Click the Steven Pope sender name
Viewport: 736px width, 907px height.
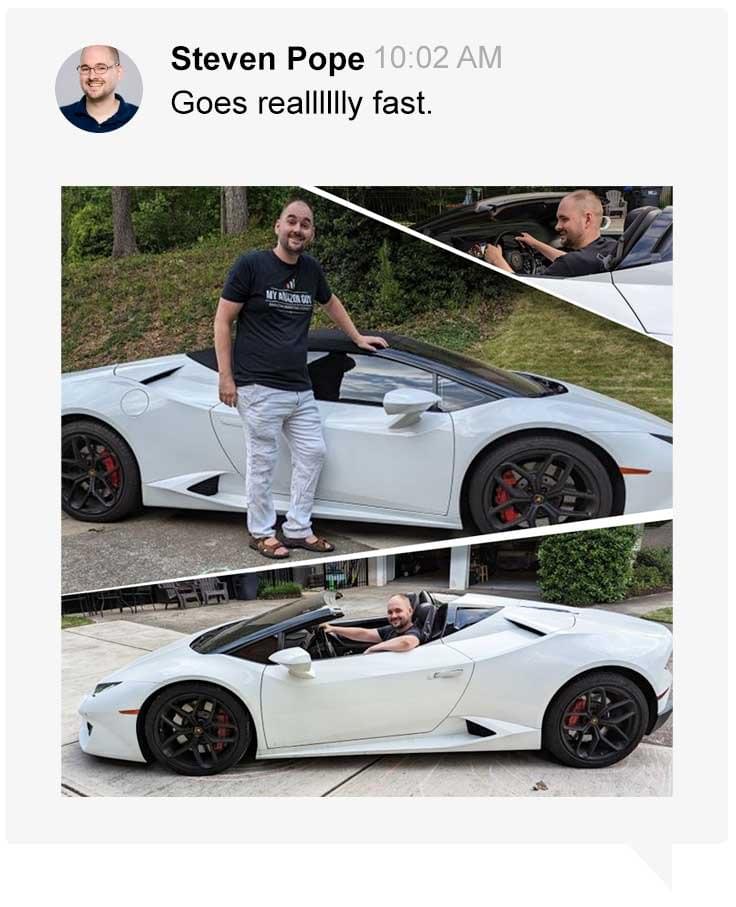tap(267, 59)
